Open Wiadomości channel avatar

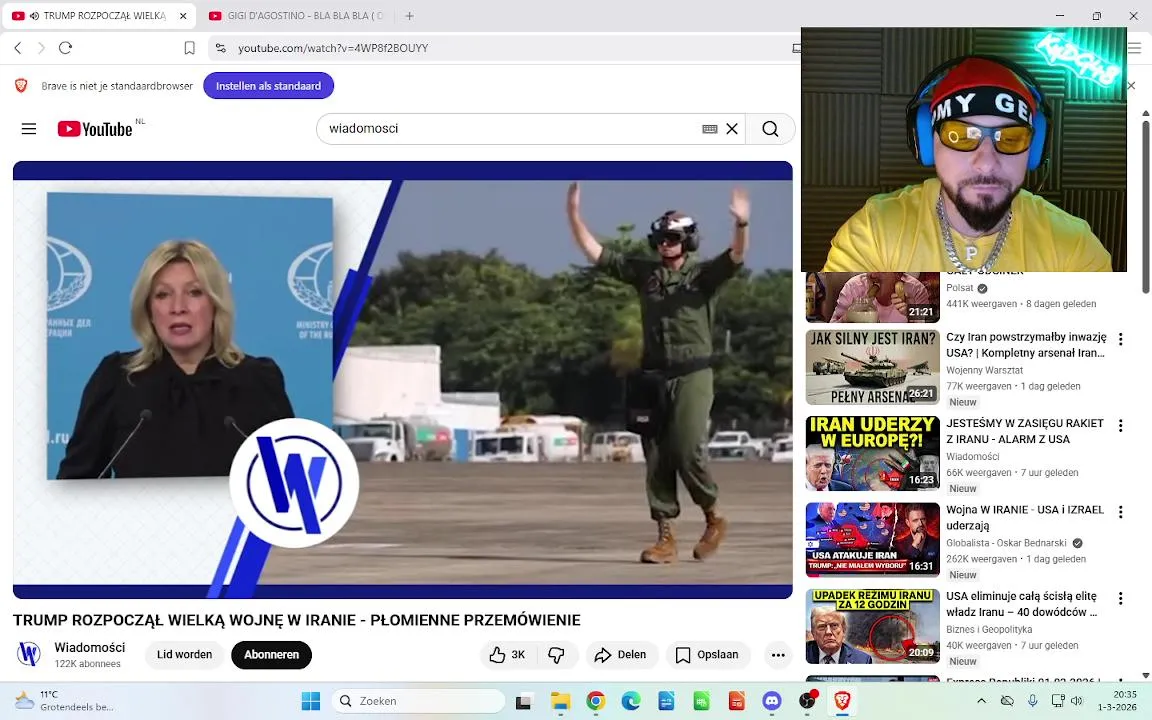coord(29,653)
